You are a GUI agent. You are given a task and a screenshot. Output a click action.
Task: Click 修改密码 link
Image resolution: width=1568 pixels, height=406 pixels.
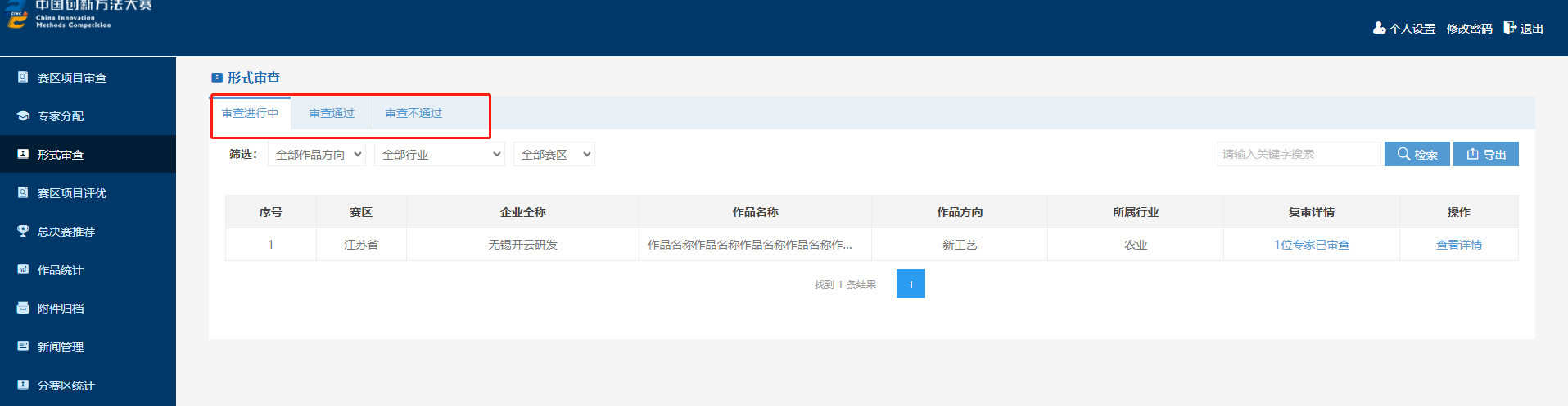pos(1470,29)
